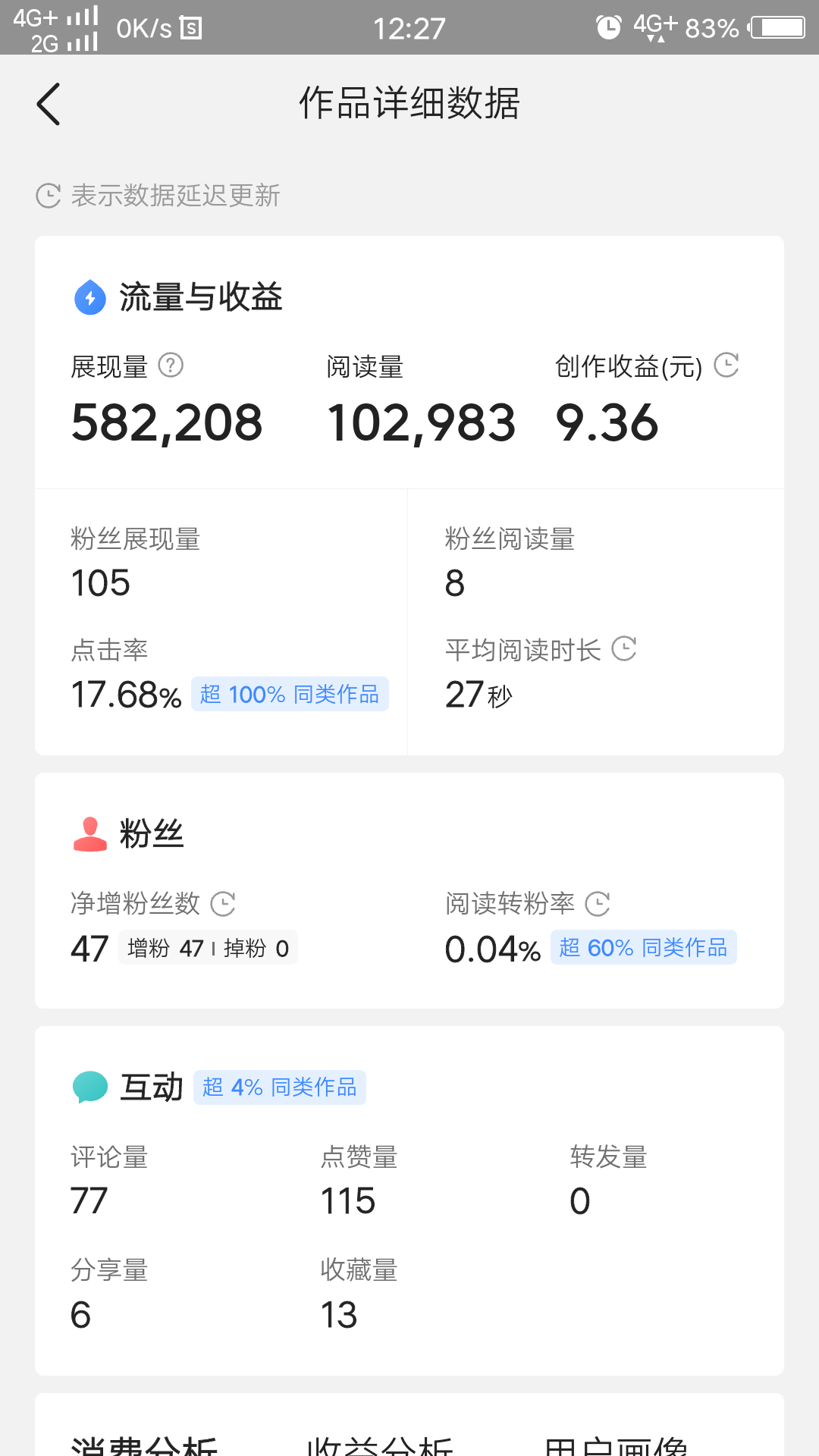
Task: Tap the clock icon beside 平均阅读时长
Action: [624, 648]
